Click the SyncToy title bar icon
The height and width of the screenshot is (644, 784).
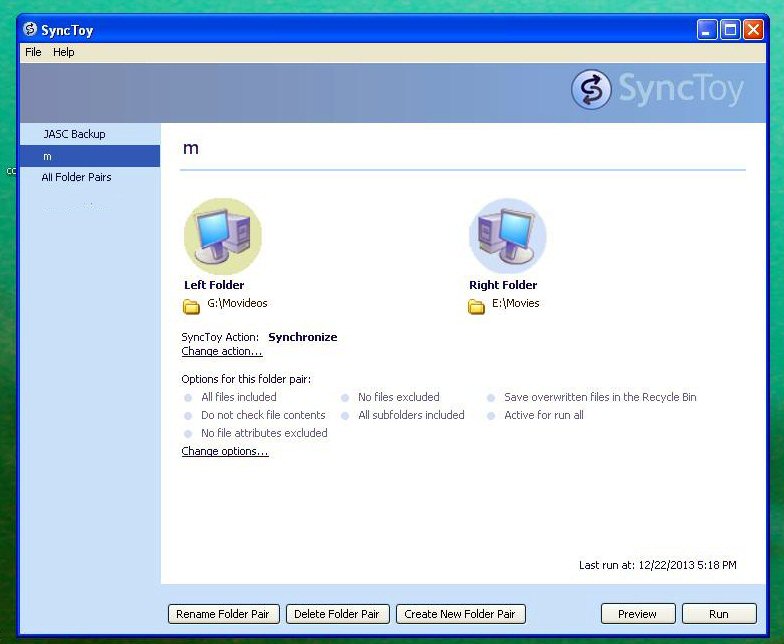point(30,29)
